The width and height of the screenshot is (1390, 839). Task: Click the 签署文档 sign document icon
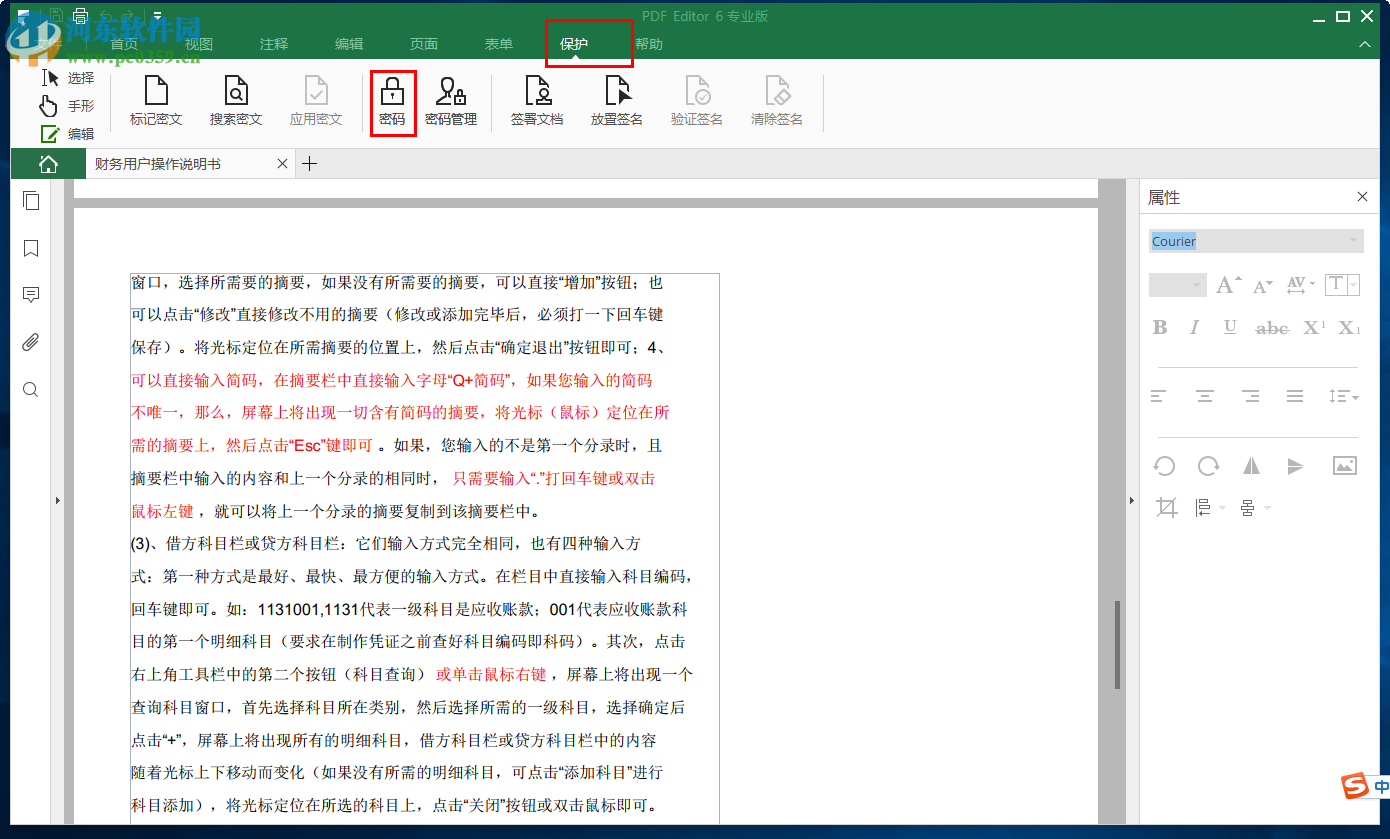coord(536,101)
